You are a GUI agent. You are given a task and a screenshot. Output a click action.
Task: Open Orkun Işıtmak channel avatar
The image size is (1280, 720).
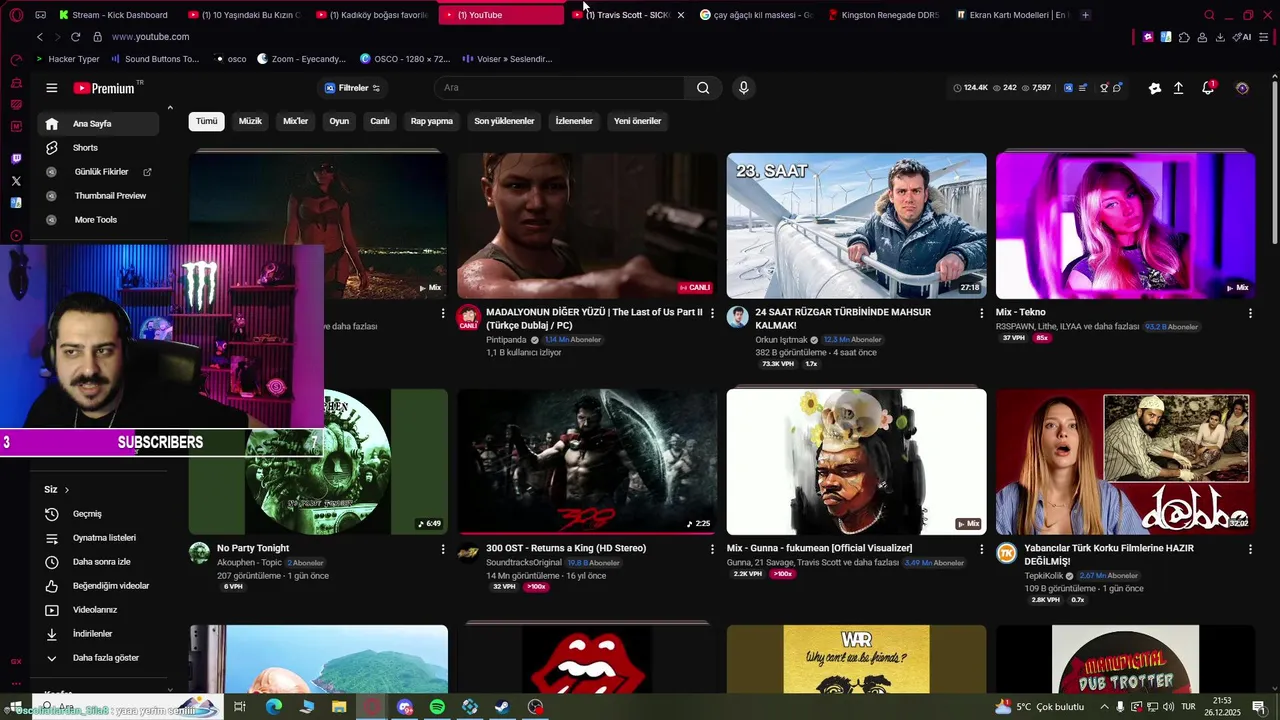[738, 318]
